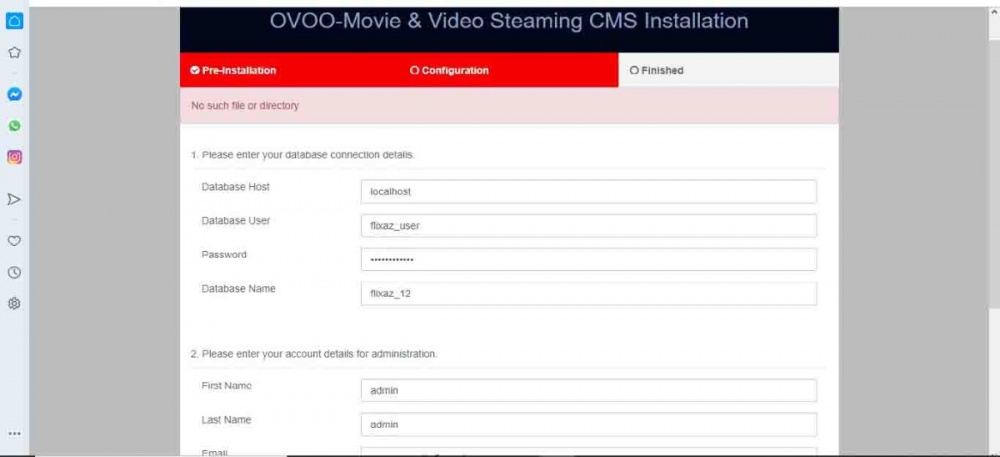Open the three-dot sidebar setup menu
Image resolution: width=1000 pixels, height=457 pixels.
point(14,434)
